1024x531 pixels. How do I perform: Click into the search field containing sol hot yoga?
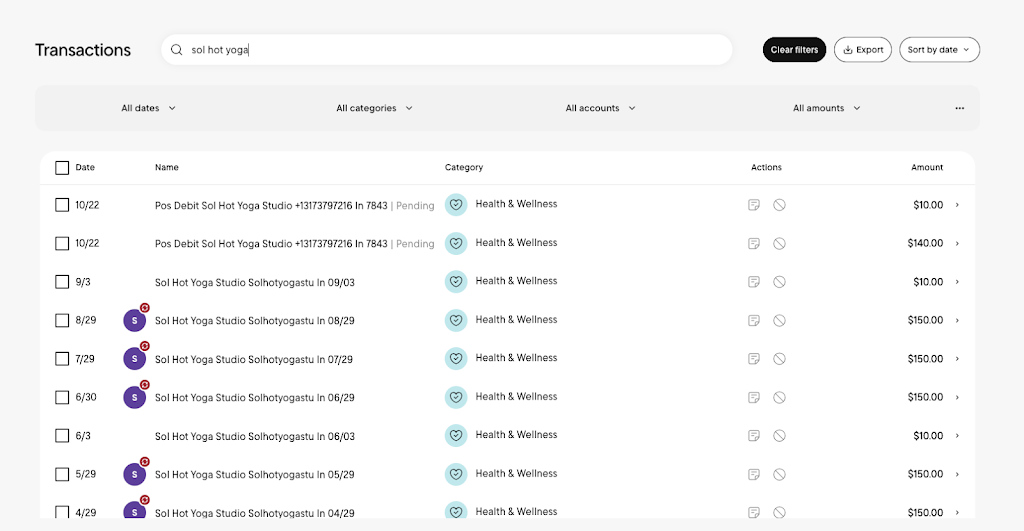450,50
